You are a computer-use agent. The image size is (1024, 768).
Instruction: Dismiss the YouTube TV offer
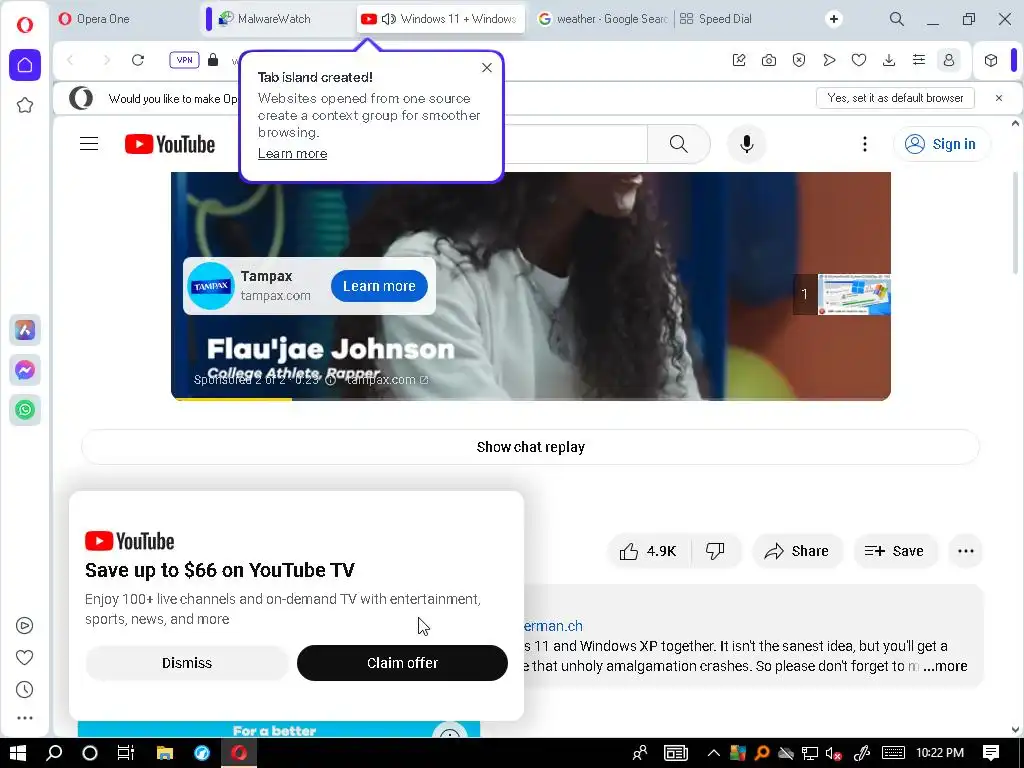187,663
